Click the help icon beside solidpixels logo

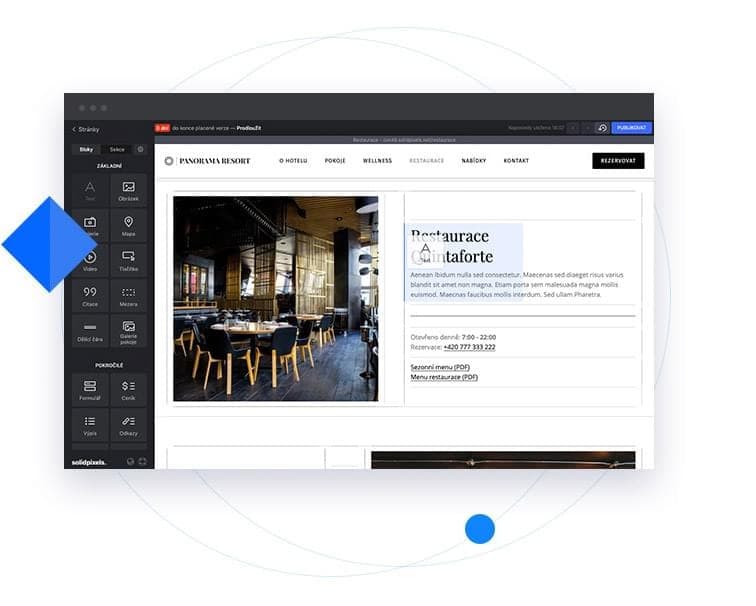click(x=130, y=461)
